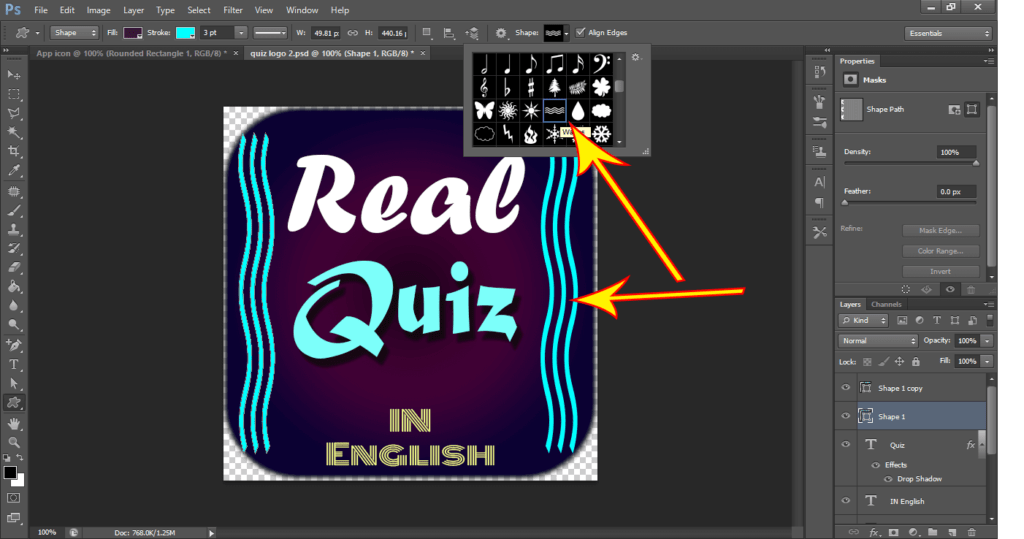Toggle Effects visibility on Quiz layer

tap(876, 465)
